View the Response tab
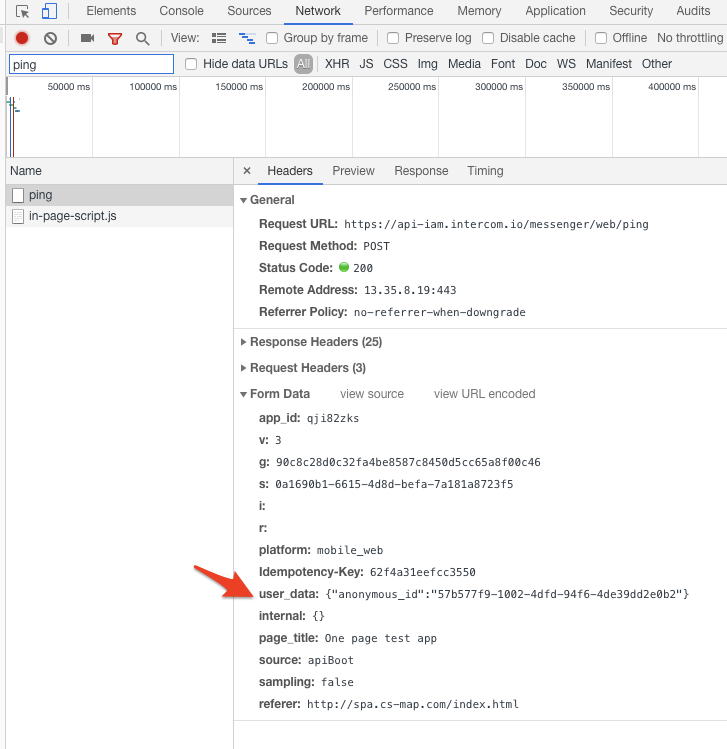This screenshot has height=749, width=727. click(421, 171)
